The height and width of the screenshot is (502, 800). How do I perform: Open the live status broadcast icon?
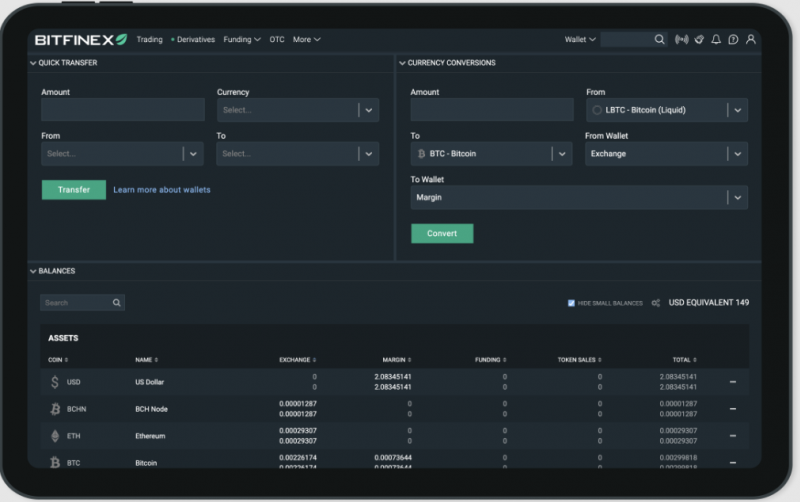coord(682,40)
